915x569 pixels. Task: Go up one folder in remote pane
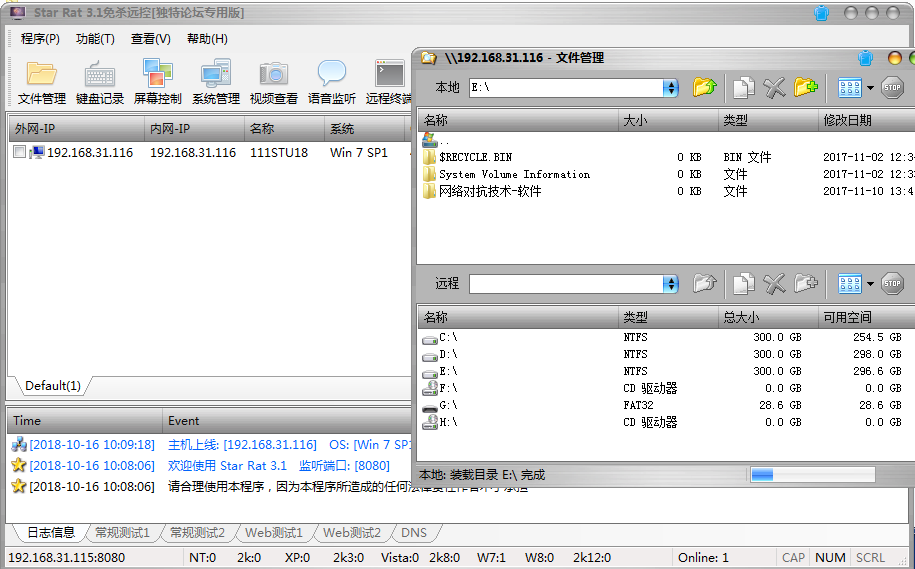(x=704, y=284)
